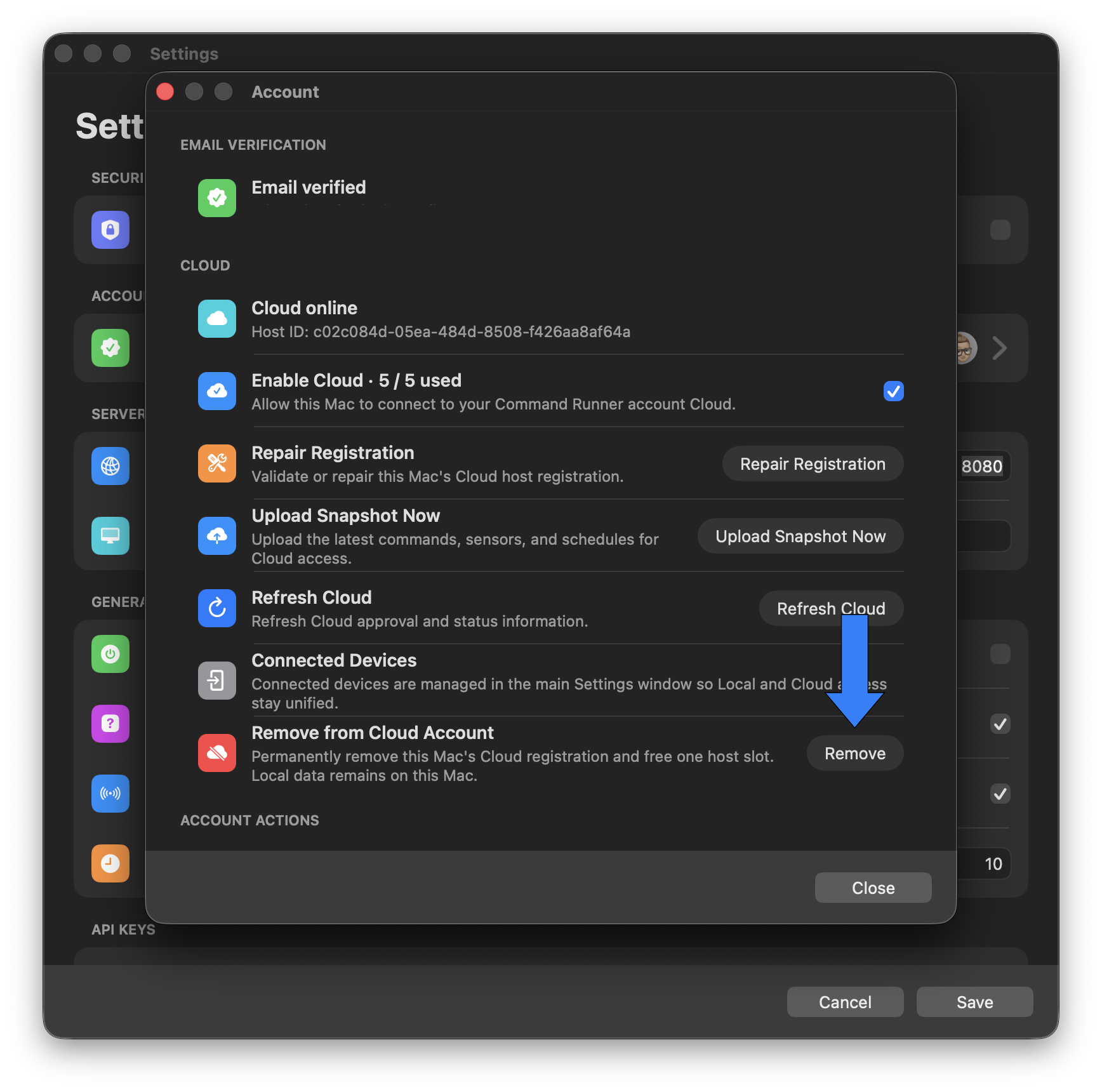The image size is (1102, 1092).
Task: Click the blue globe Server icon in Settings
Action: (110, 466)
